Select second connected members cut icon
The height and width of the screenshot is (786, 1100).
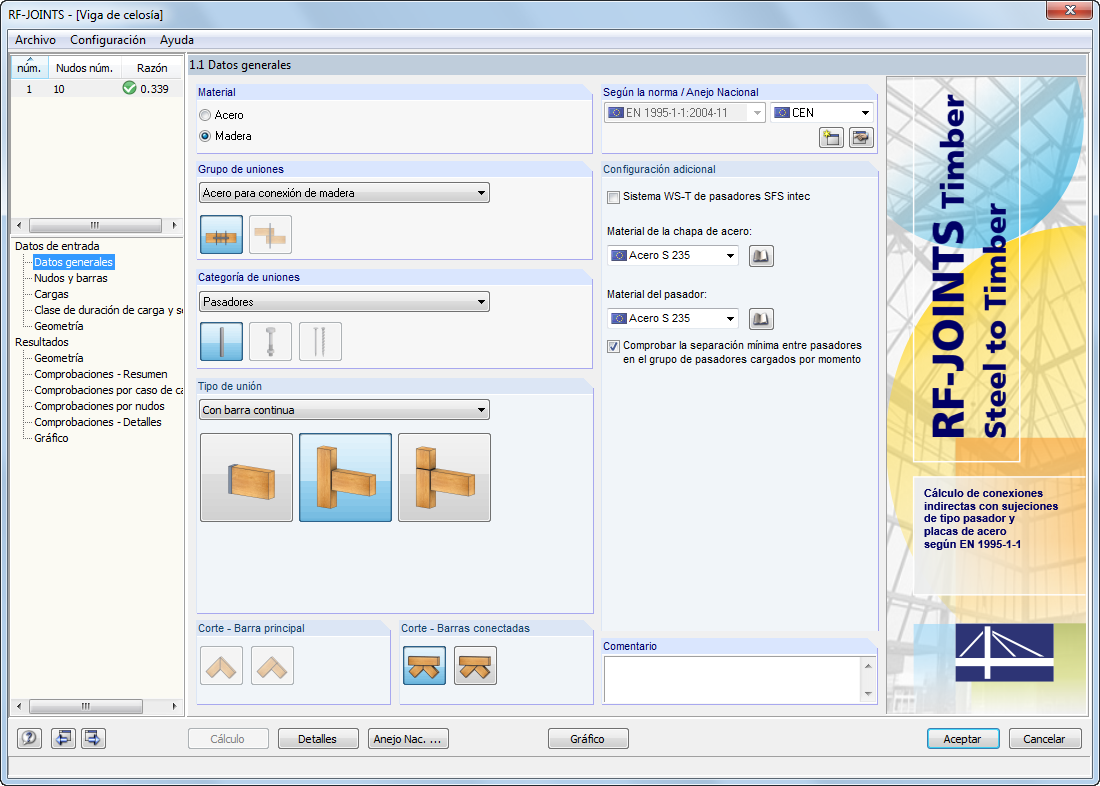tap(475, 665)
